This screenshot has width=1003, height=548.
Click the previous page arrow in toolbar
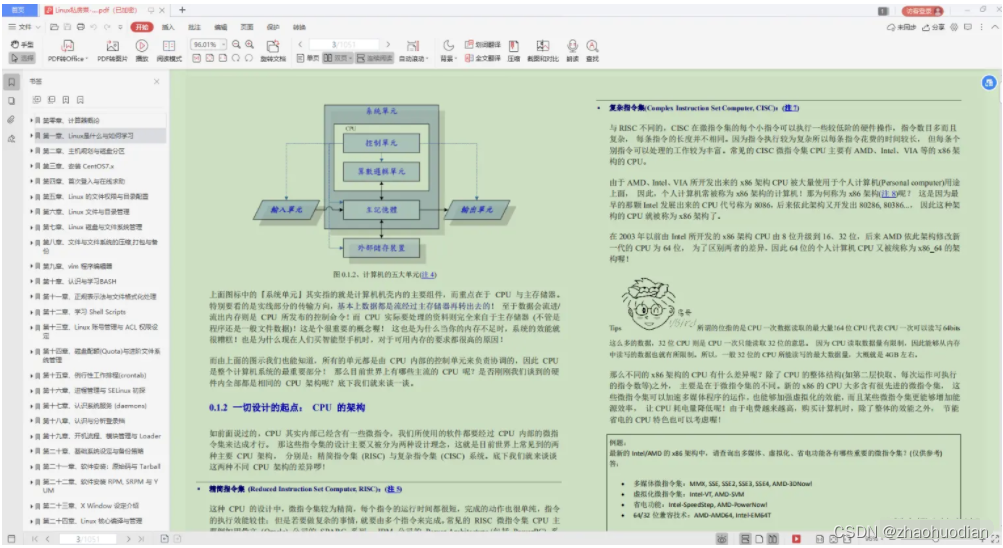coord(301,45)
